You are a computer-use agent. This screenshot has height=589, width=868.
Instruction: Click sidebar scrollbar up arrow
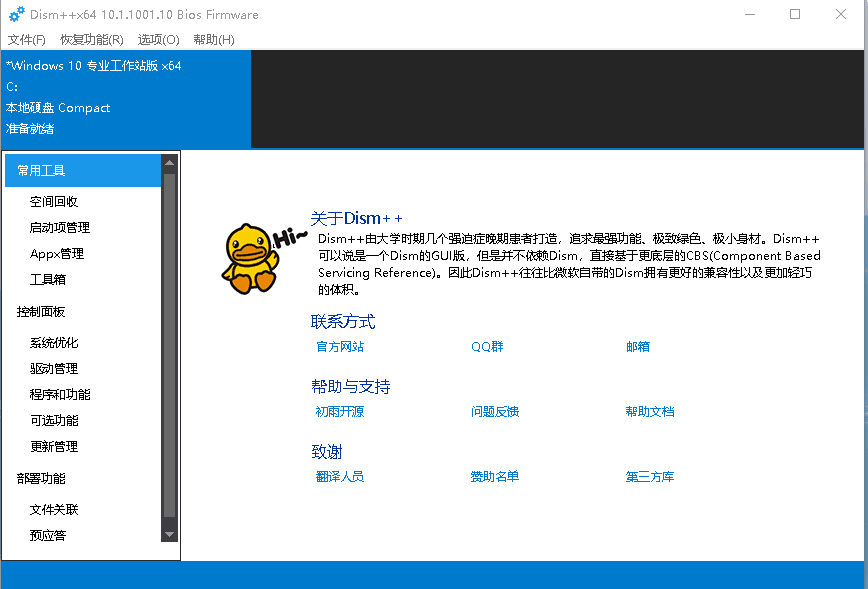pyautogui.click(x=169, y=163)
